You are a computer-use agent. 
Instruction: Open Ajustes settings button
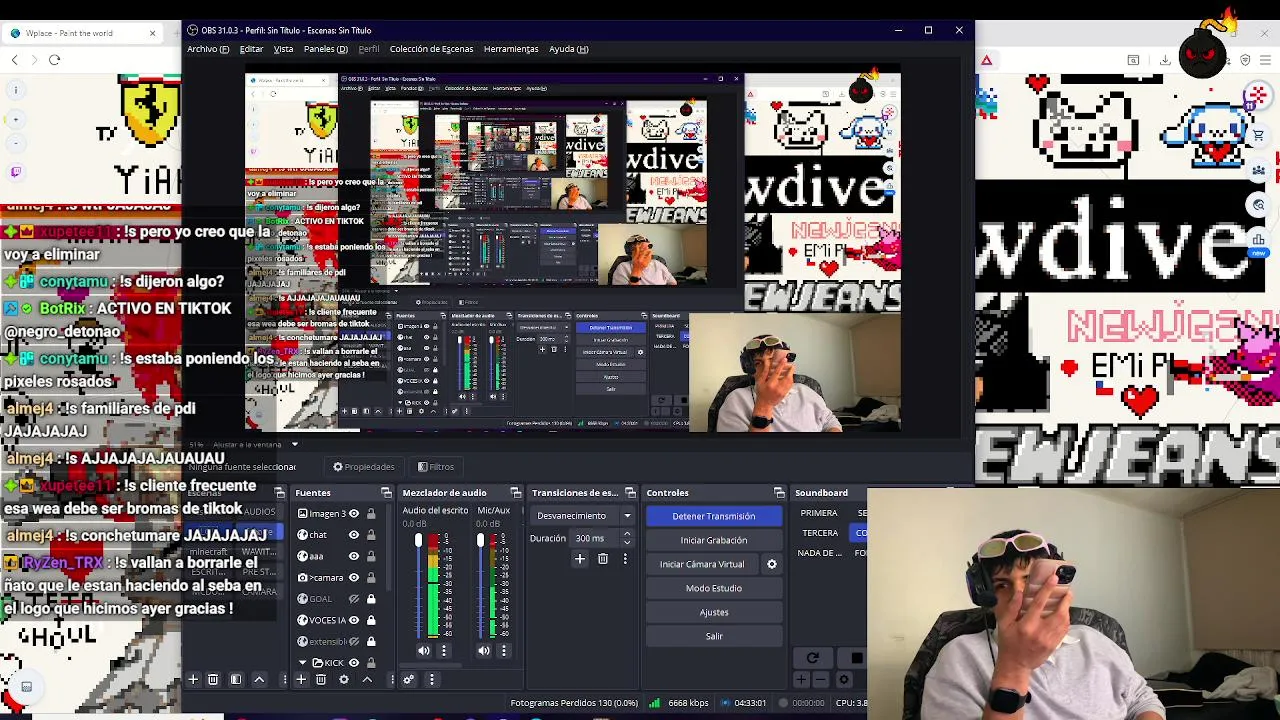tap(714, 612)
